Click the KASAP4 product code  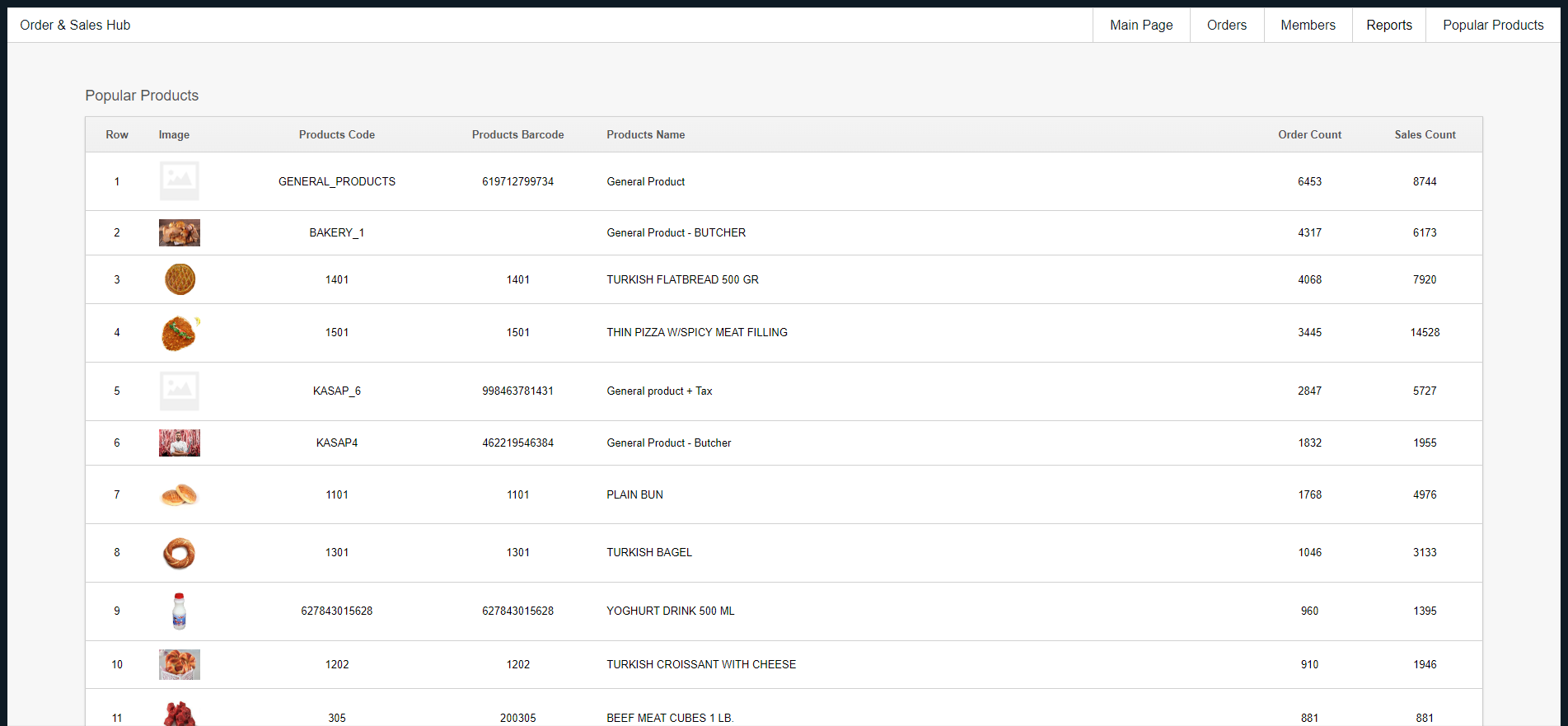pyautogui.click(x=337, y=443)
